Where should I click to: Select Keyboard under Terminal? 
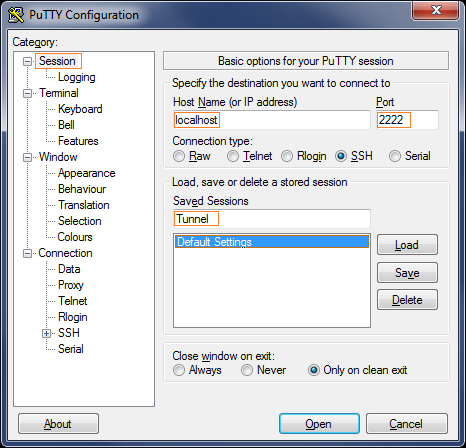[x=80, y=109]
